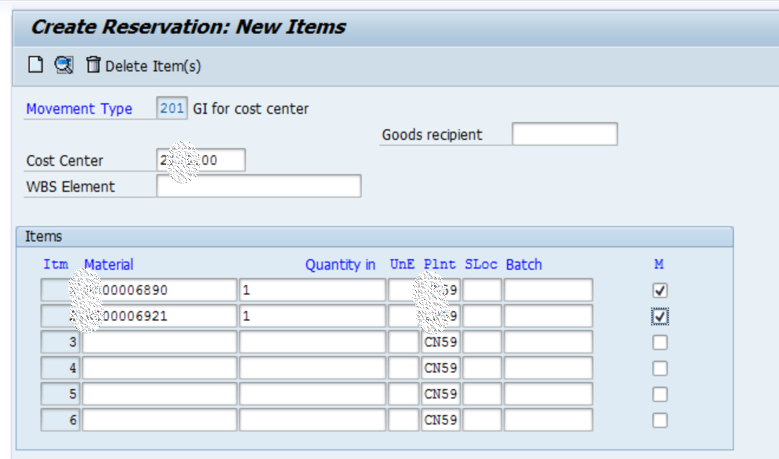Image resolution: width=779 pixels, height=459 pixels.
Task: Click the empty Material field in row 4
Action: coord(159,368)
